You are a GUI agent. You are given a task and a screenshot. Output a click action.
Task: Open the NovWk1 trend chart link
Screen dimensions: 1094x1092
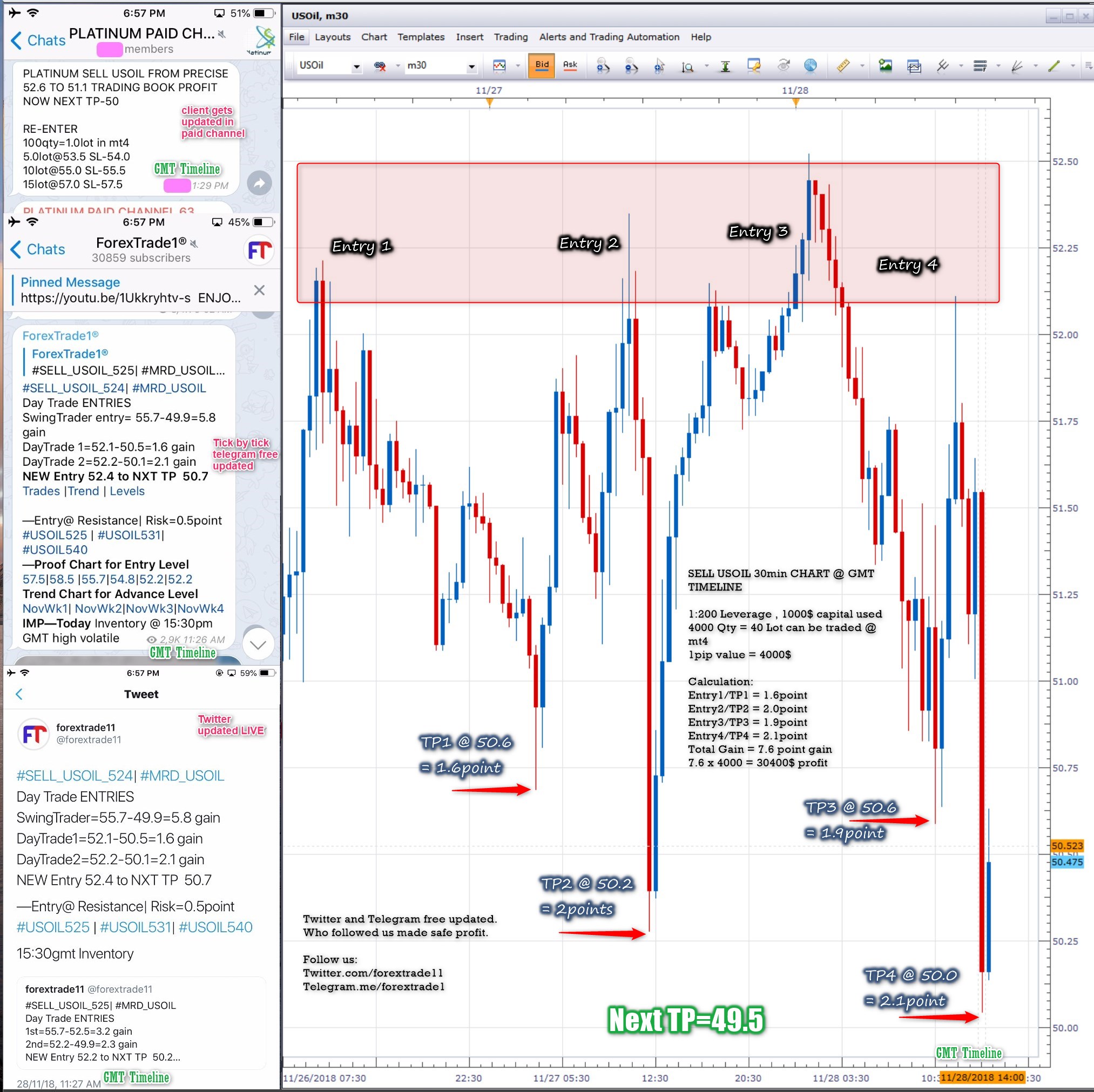(x=45, y=609)
